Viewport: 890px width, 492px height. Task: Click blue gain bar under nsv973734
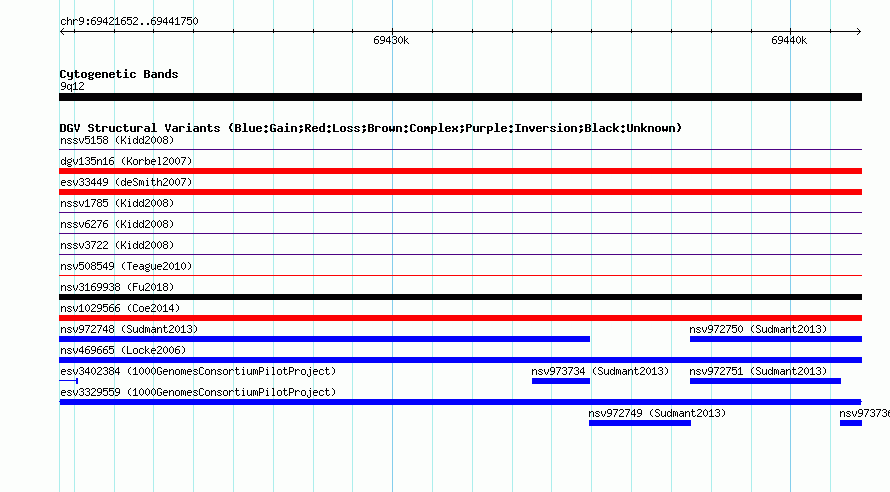point(561,381)
